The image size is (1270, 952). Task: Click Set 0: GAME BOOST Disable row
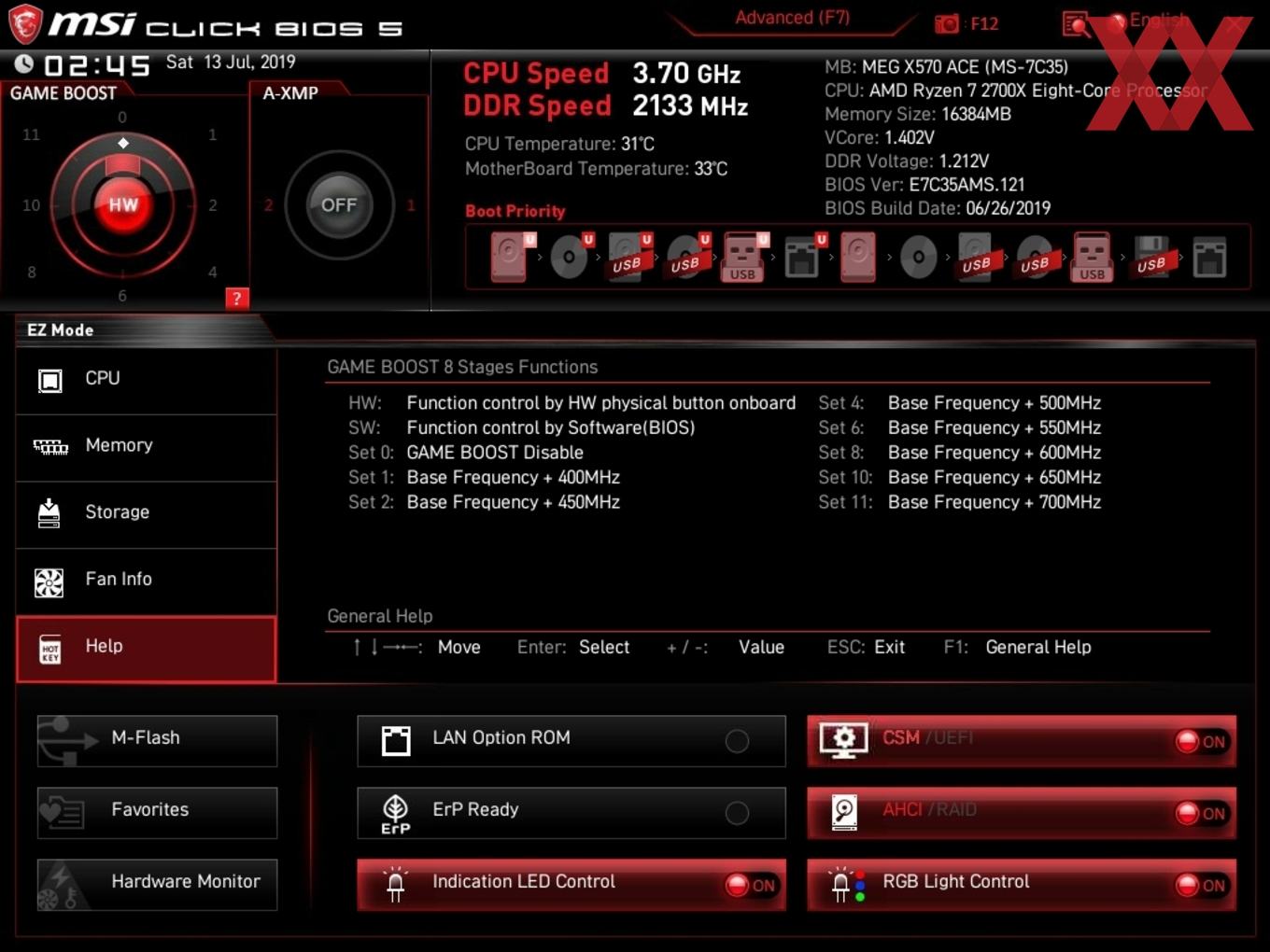(466, 453)
